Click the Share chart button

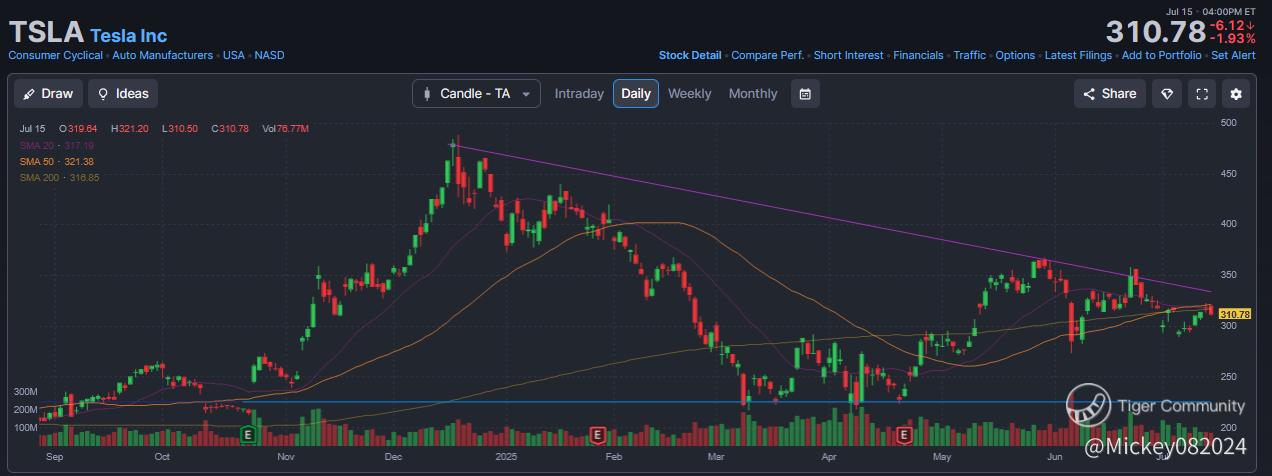pyautogui.click(x=1110, y=94)
